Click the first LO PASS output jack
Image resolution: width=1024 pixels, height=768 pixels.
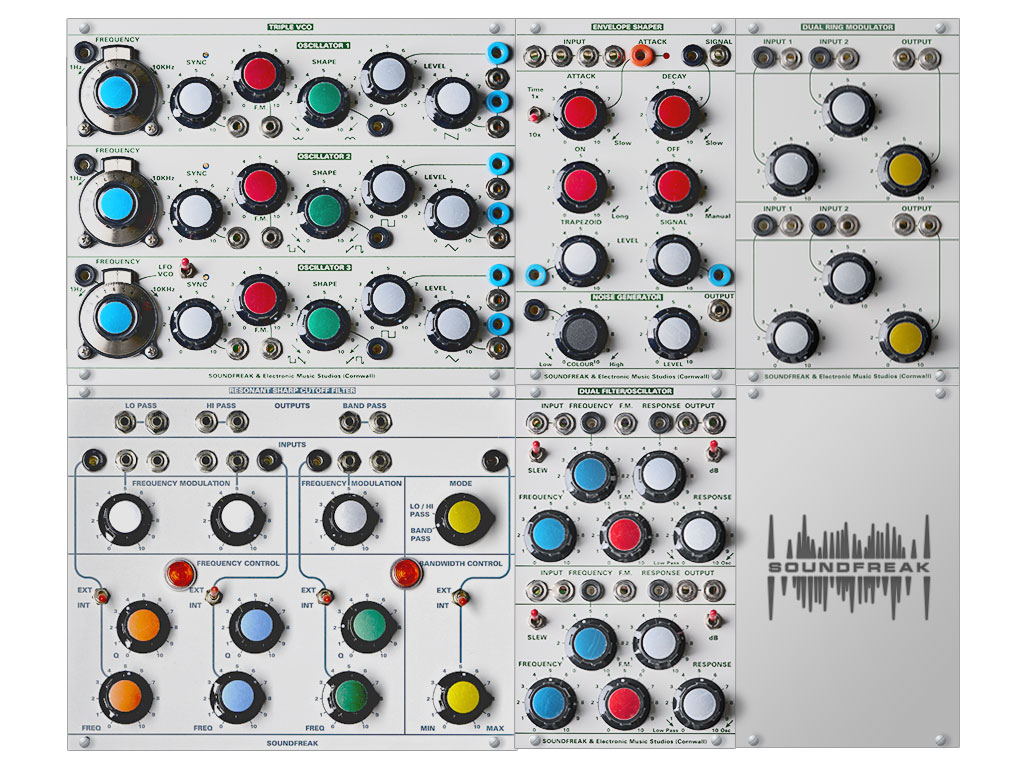tap(126, 423)
